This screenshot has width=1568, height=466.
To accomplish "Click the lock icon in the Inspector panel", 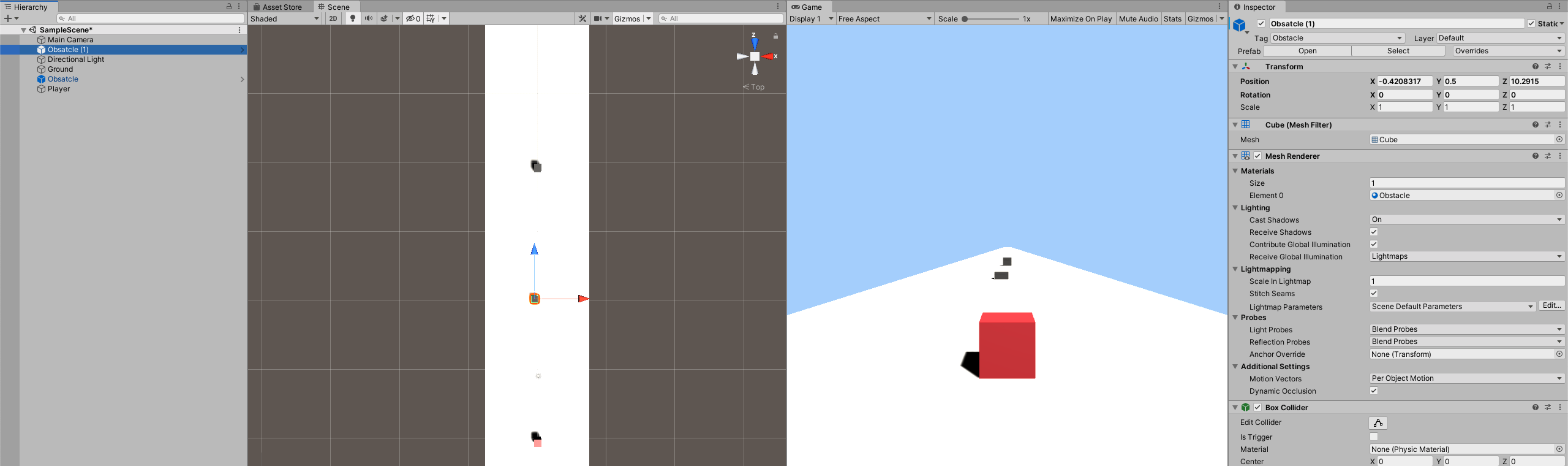I will 1550,6.
